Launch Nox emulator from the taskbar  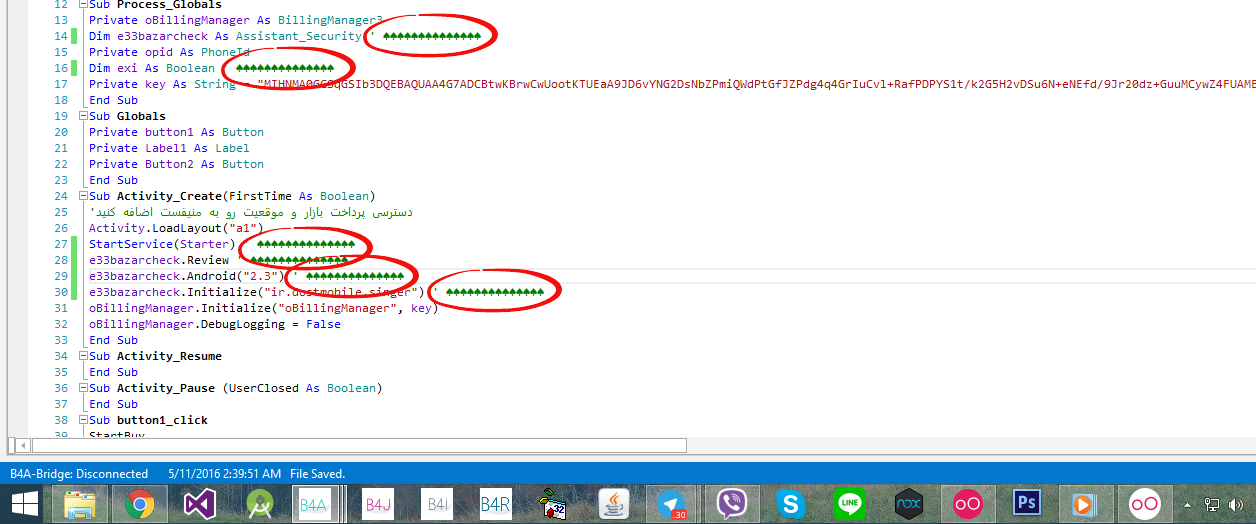point(908,503)
